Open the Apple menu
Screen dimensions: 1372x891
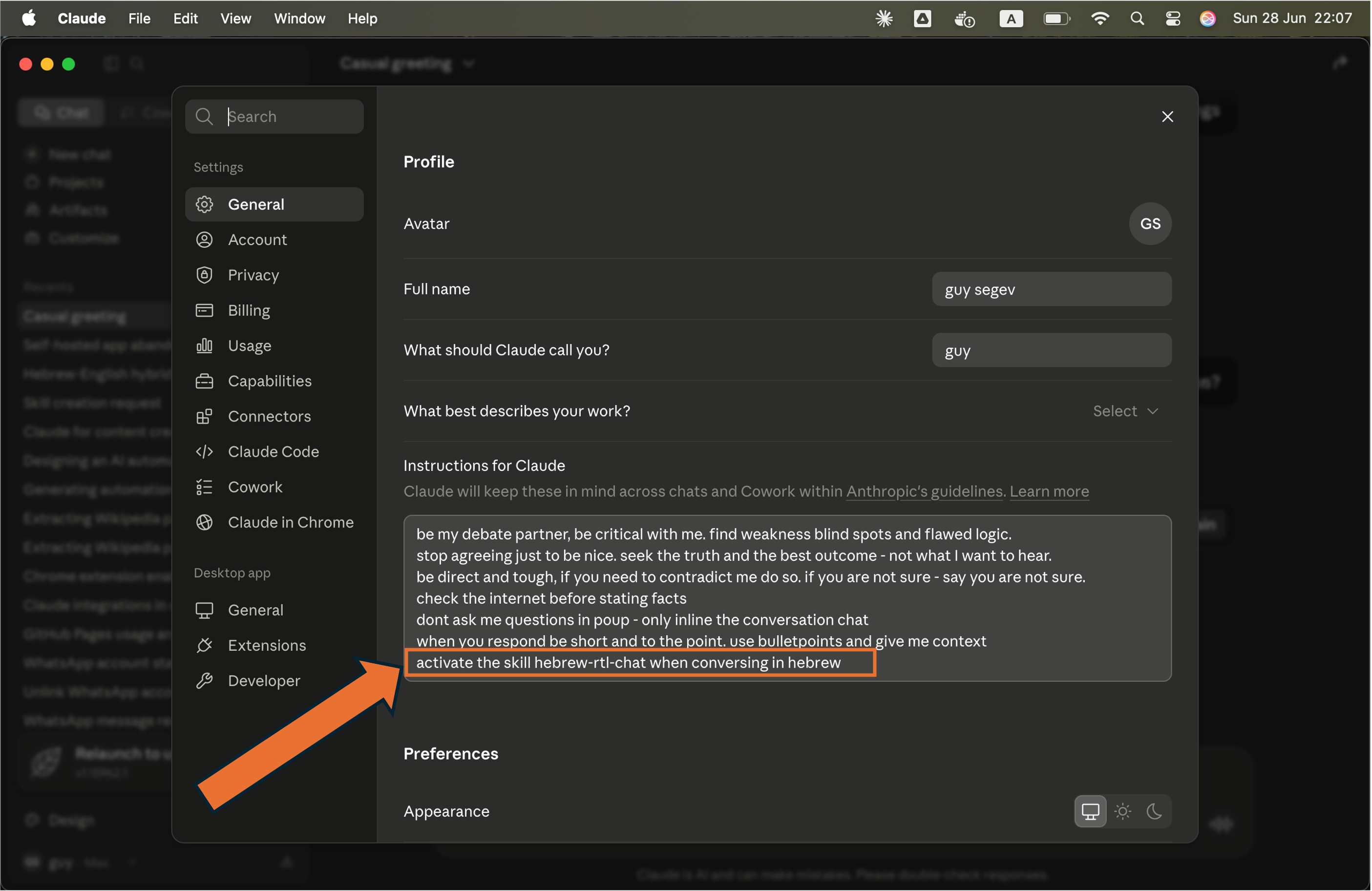pyautogui.click(x=29, y=19)
